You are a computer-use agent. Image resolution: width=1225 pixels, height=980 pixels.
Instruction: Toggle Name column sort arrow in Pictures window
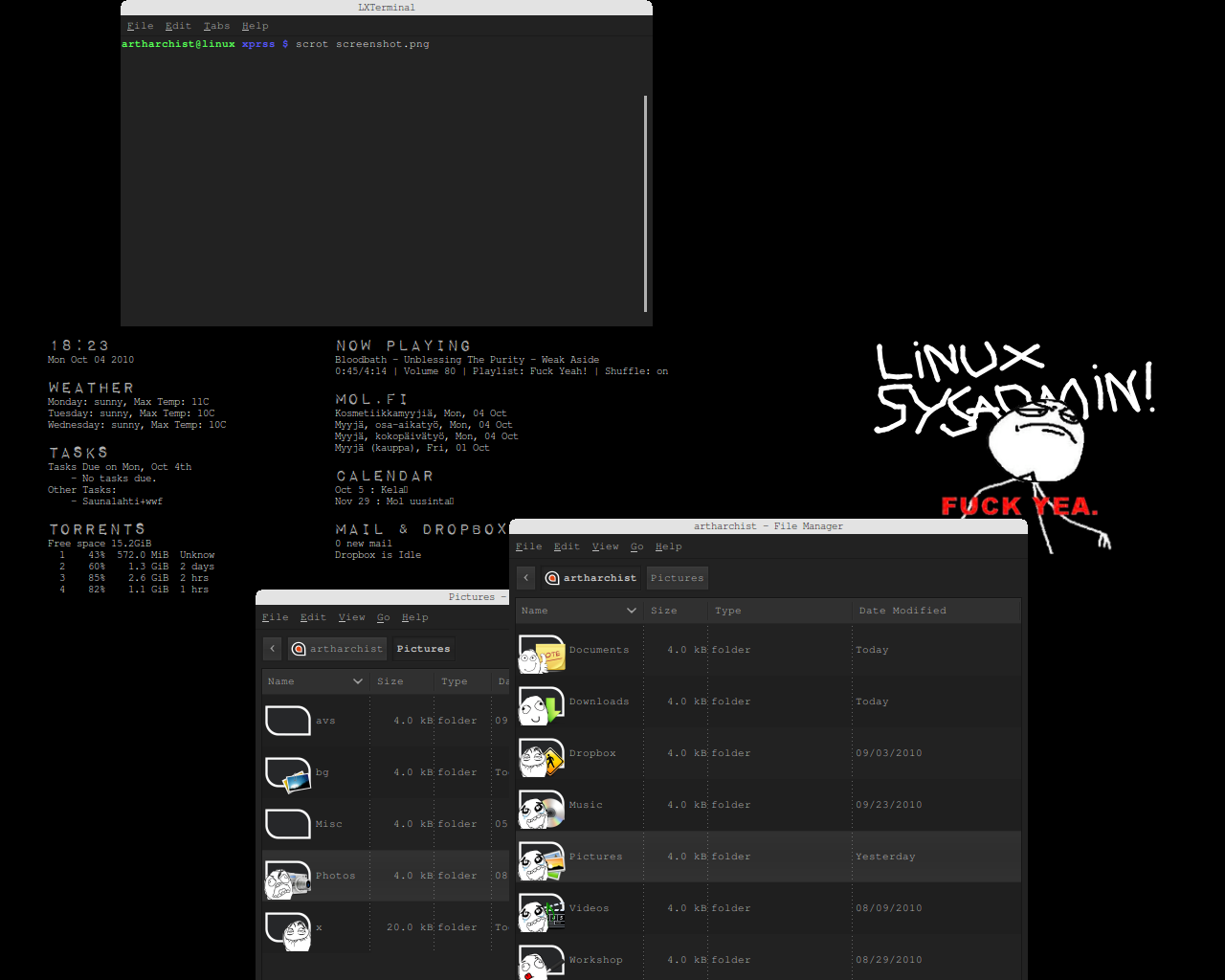(357, 681)
